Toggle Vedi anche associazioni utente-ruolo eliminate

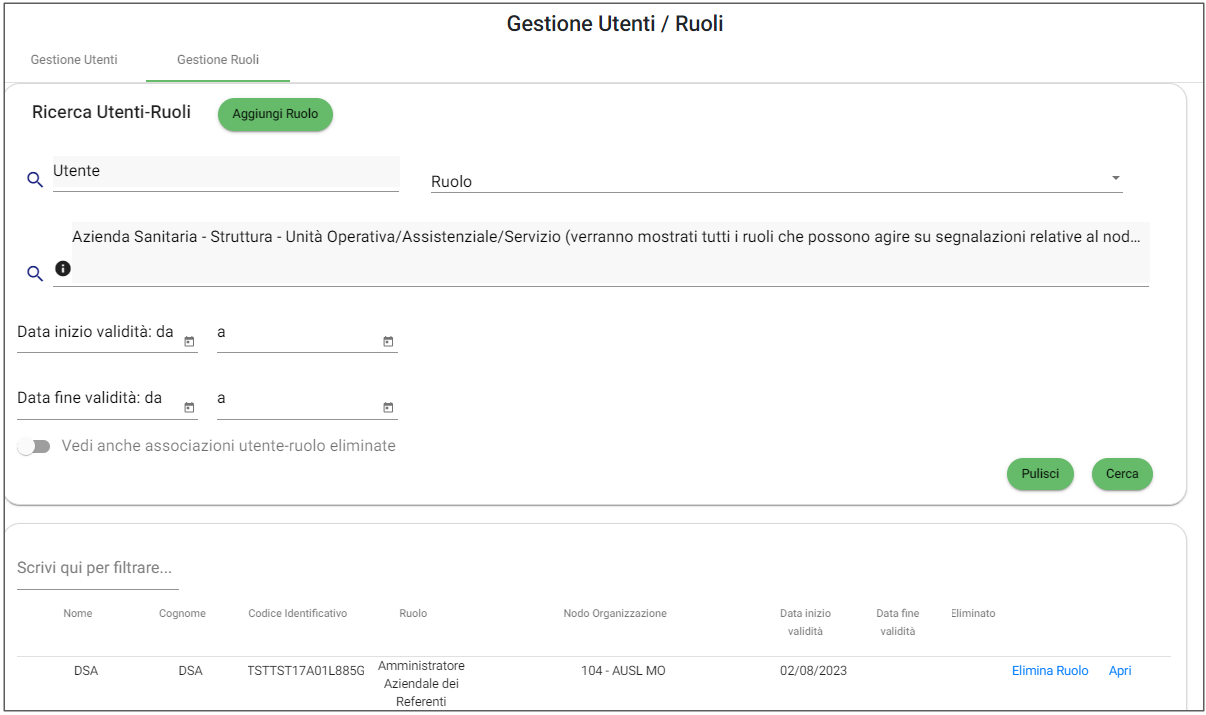click(34, 447)
